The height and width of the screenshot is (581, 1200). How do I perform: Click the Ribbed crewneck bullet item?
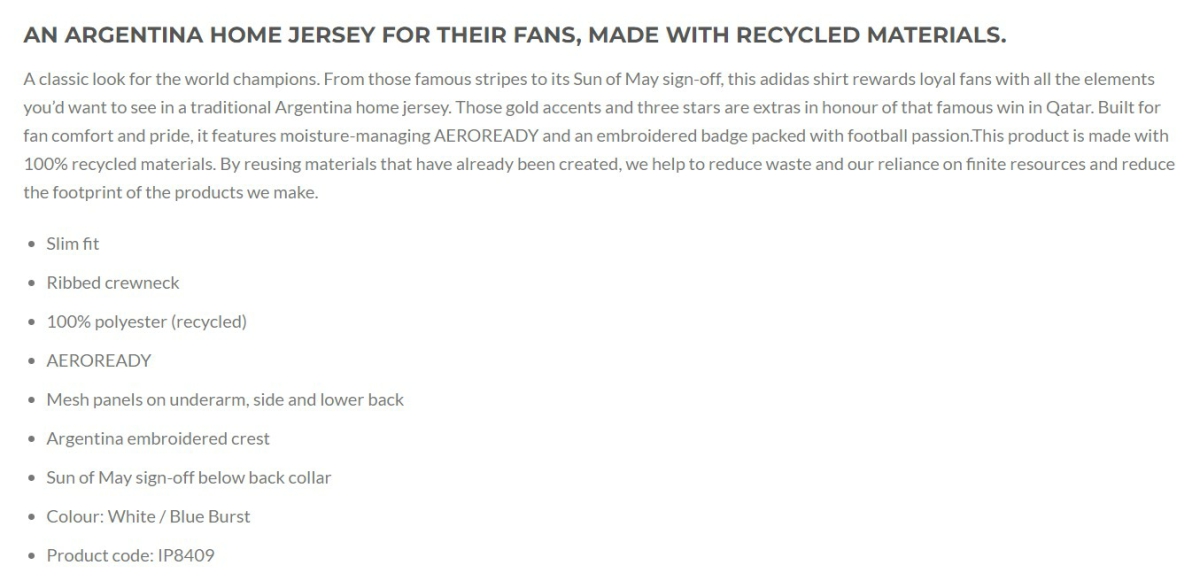click(113, 283)
